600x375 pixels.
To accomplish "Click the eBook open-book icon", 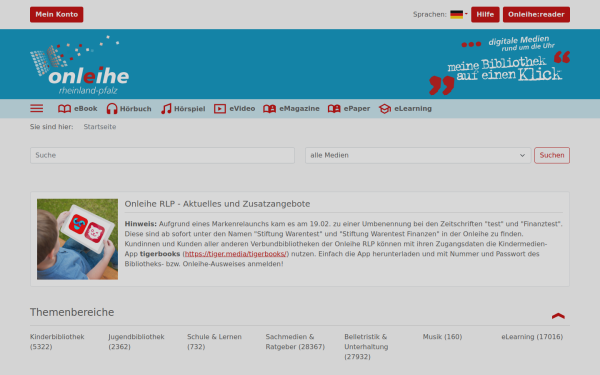I will click(64, 109).
